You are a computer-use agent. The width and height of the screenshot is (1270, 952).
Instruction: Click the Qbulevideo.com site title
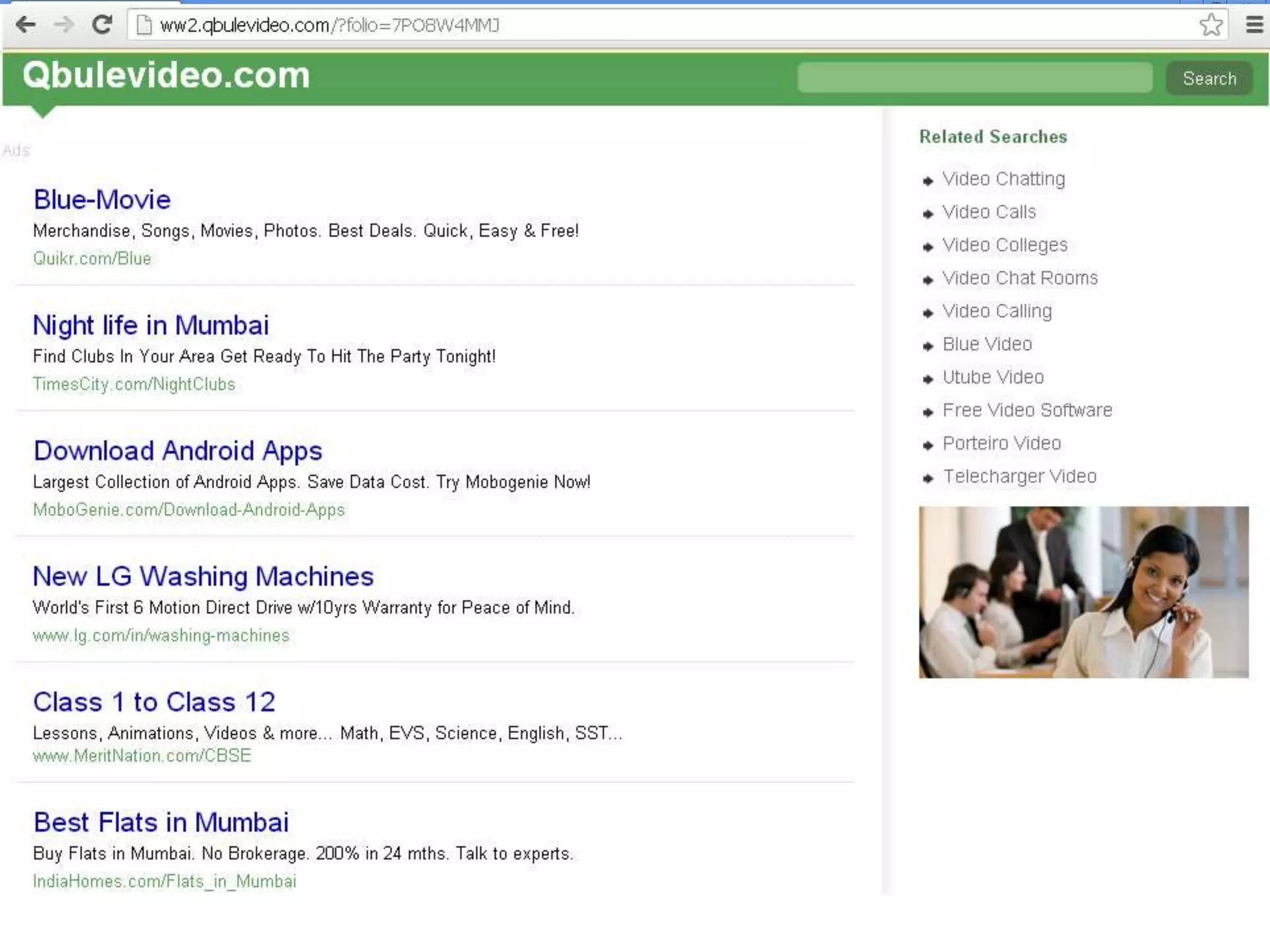166,76
